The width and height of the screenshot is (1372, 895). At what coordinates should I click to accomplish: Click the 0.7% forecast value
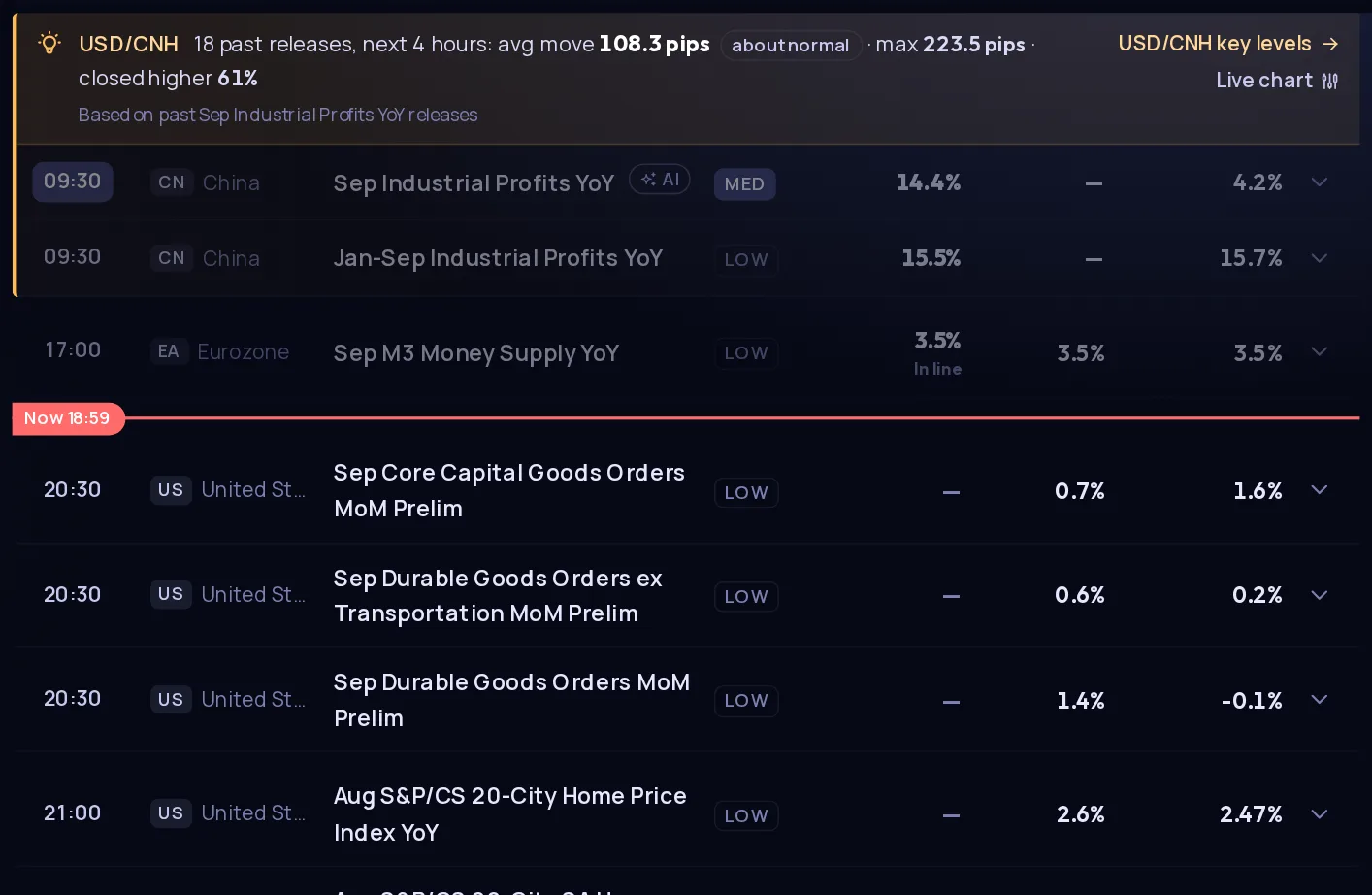[1080, 491]
